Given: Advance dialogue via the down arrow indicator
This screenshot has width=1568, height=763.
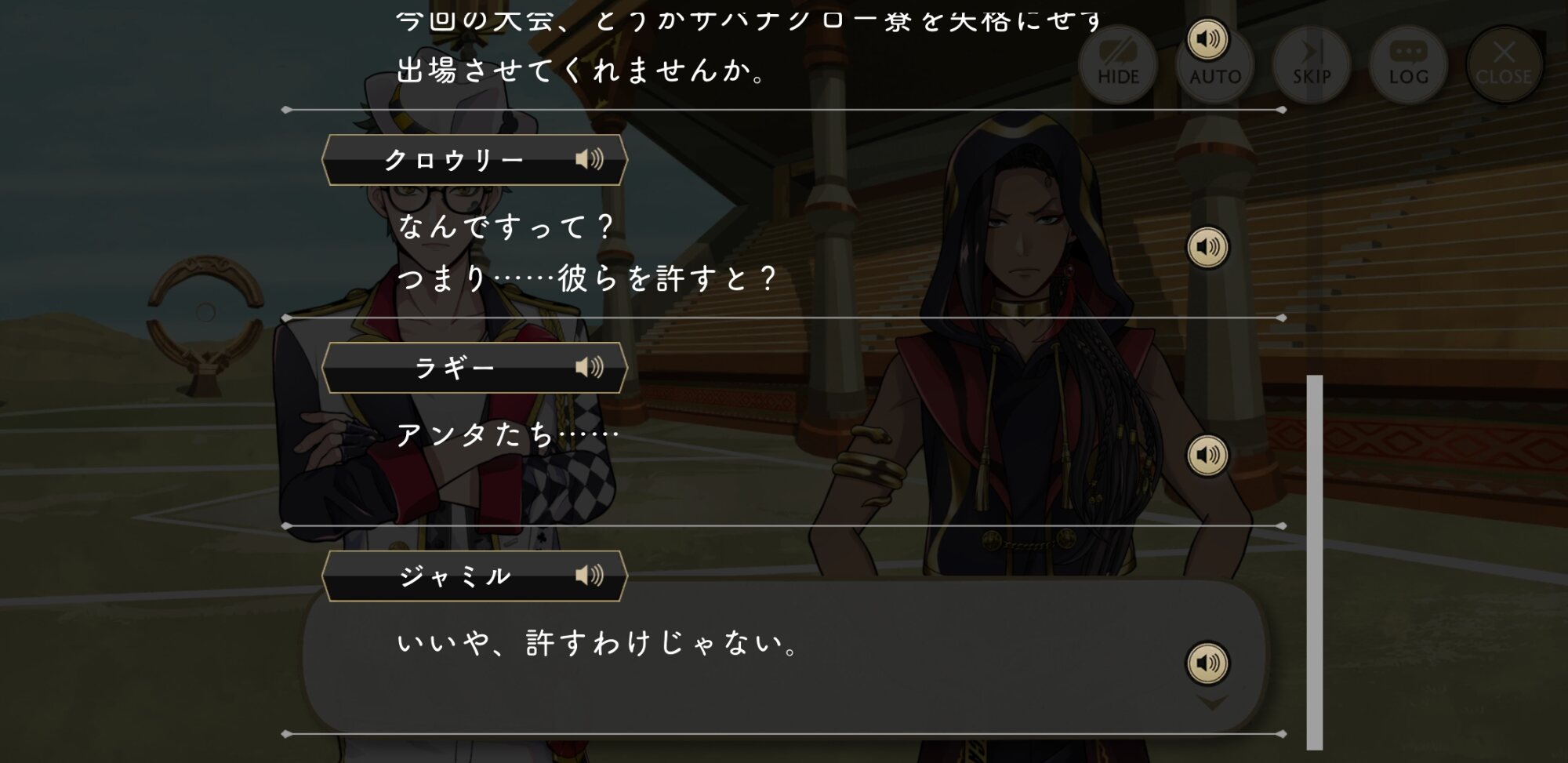Looking at the screenshot, I should 1212,703.
